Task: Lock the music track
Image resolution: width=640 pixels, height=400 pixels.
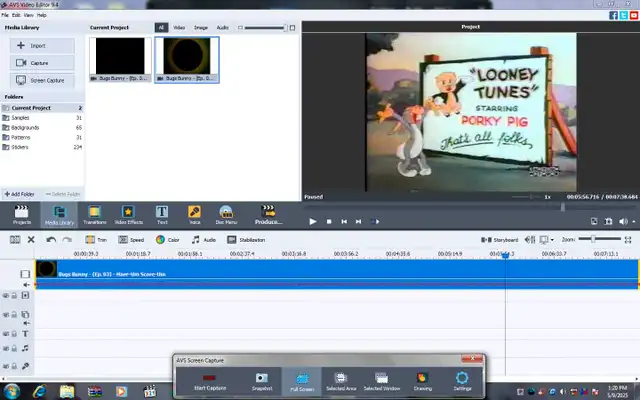Action: tap(14, 348)
